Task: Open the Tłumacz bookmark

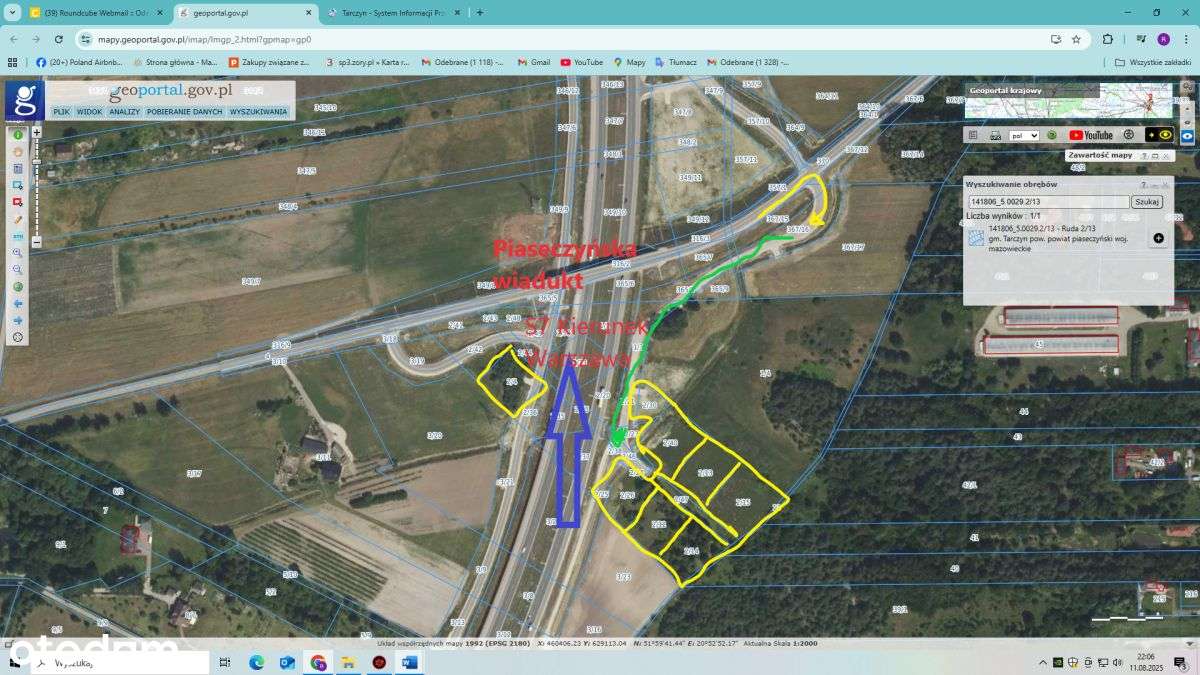Action: coord(677,62)
